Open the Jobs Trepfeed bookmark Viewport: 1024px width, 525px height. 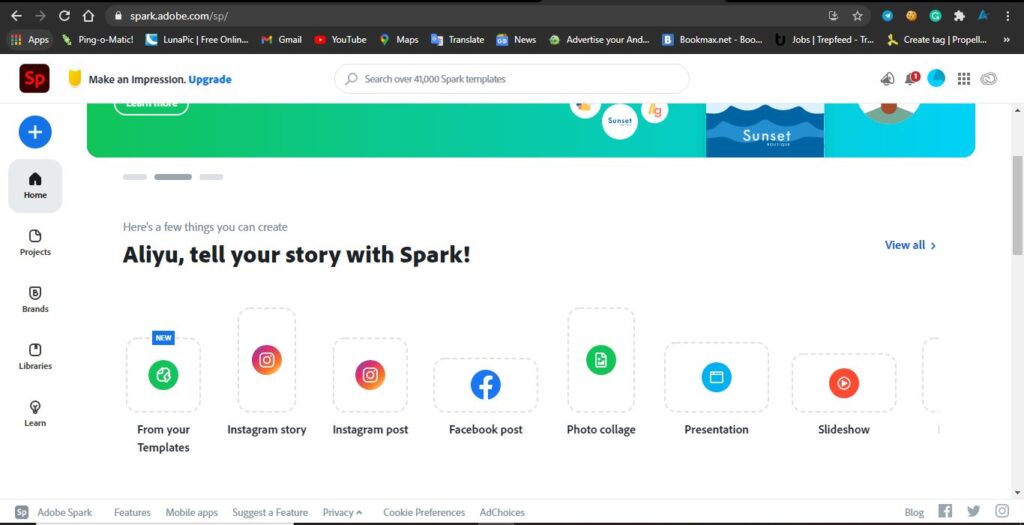[825, 40]
